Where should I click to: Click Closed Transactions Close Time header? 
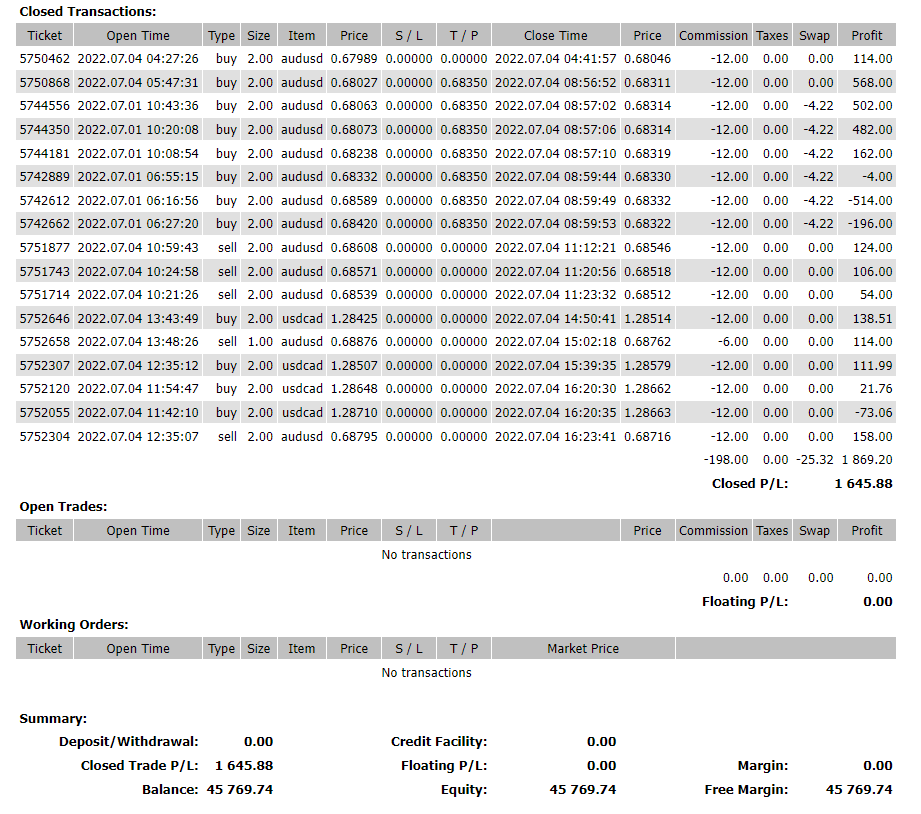(x=556, y=35)
